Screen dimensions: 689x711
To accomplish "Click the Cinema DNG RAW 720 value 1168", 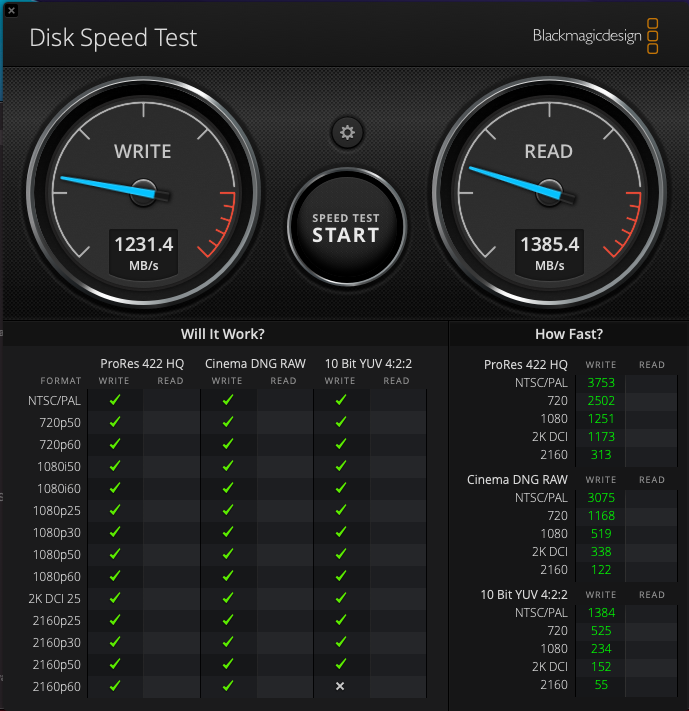I will 601,516.
